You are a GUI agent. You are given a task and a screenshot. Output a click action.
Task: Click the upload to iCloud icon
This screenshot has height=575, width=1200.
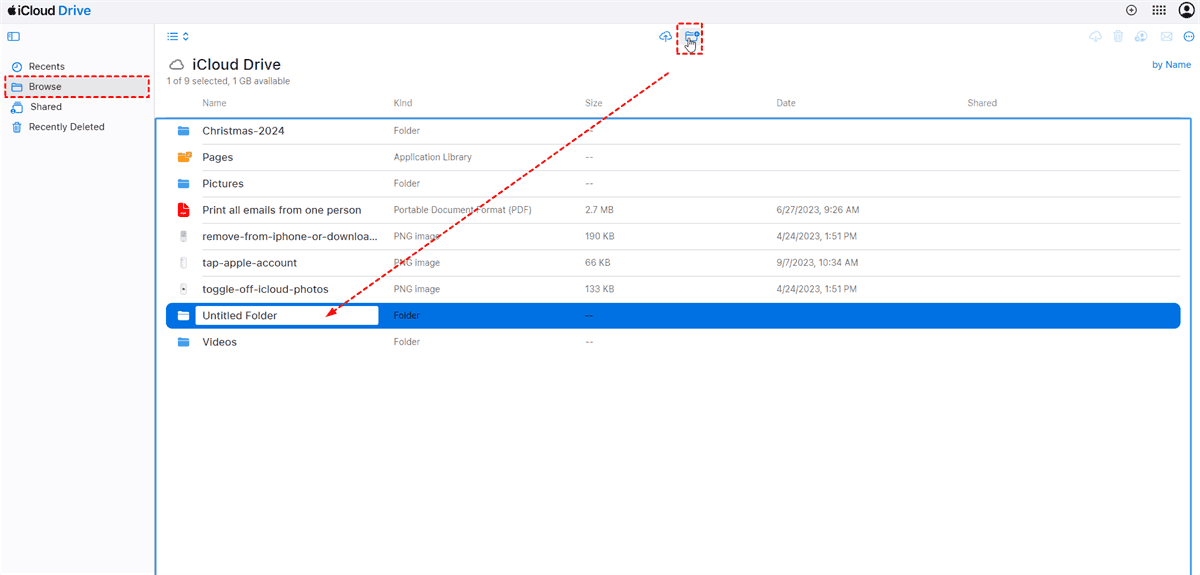(x=665, y=36)
